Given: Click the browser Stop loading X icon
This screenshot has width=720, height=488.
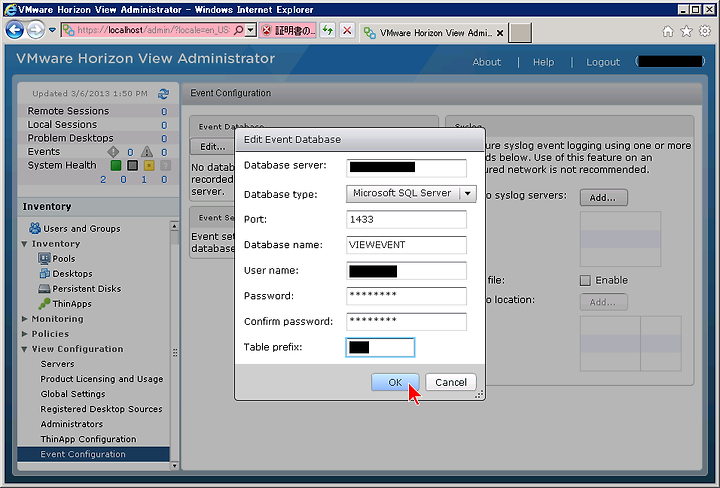Looking at the screenshot, I should point(348,31).
